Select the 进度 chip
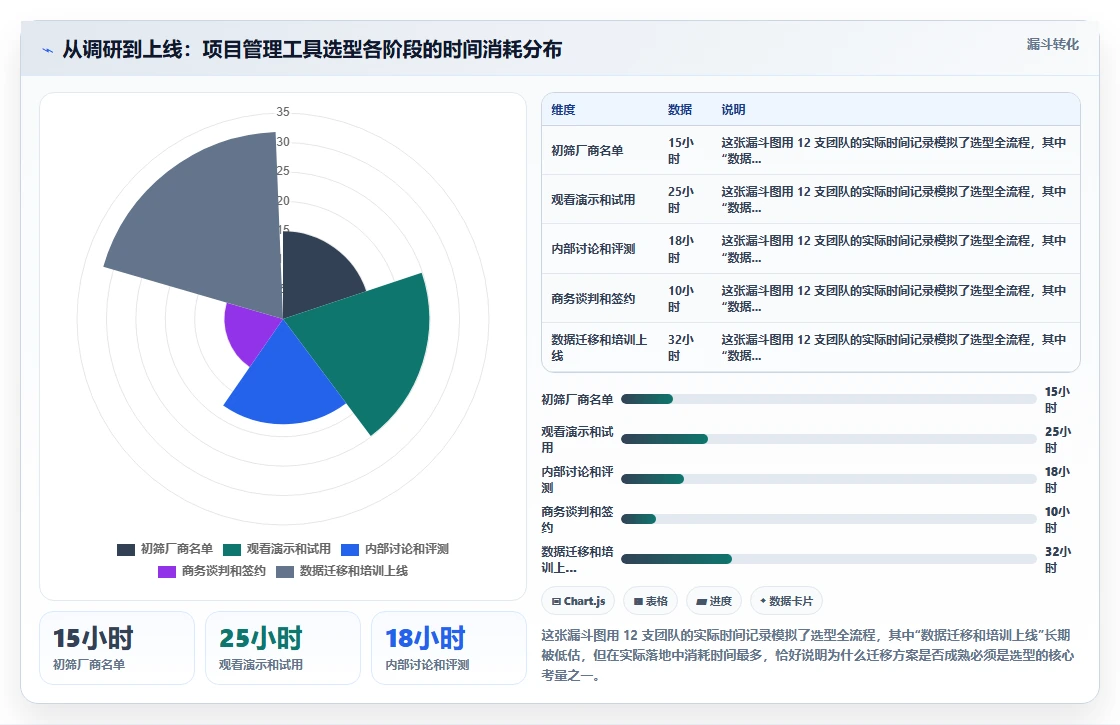 pyautogui.click(x=714, y=601)
